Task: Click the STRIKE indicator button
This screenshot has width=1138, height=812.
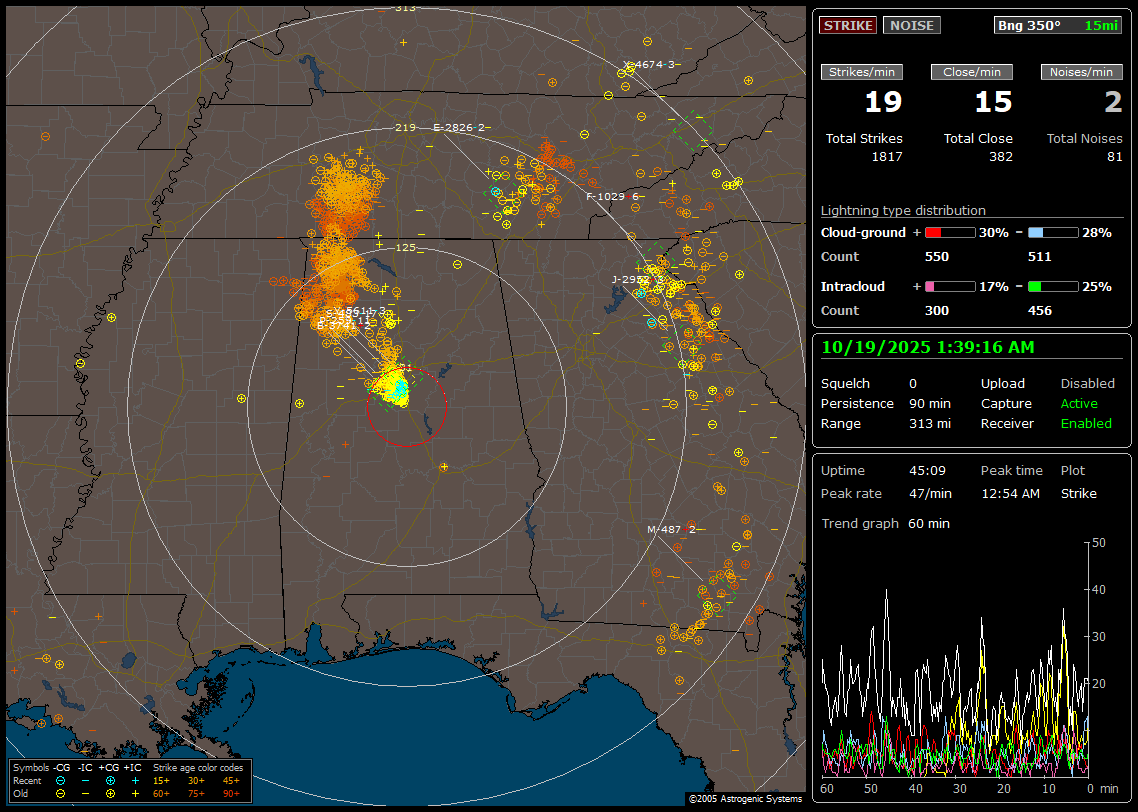Action: pos(848,25)
